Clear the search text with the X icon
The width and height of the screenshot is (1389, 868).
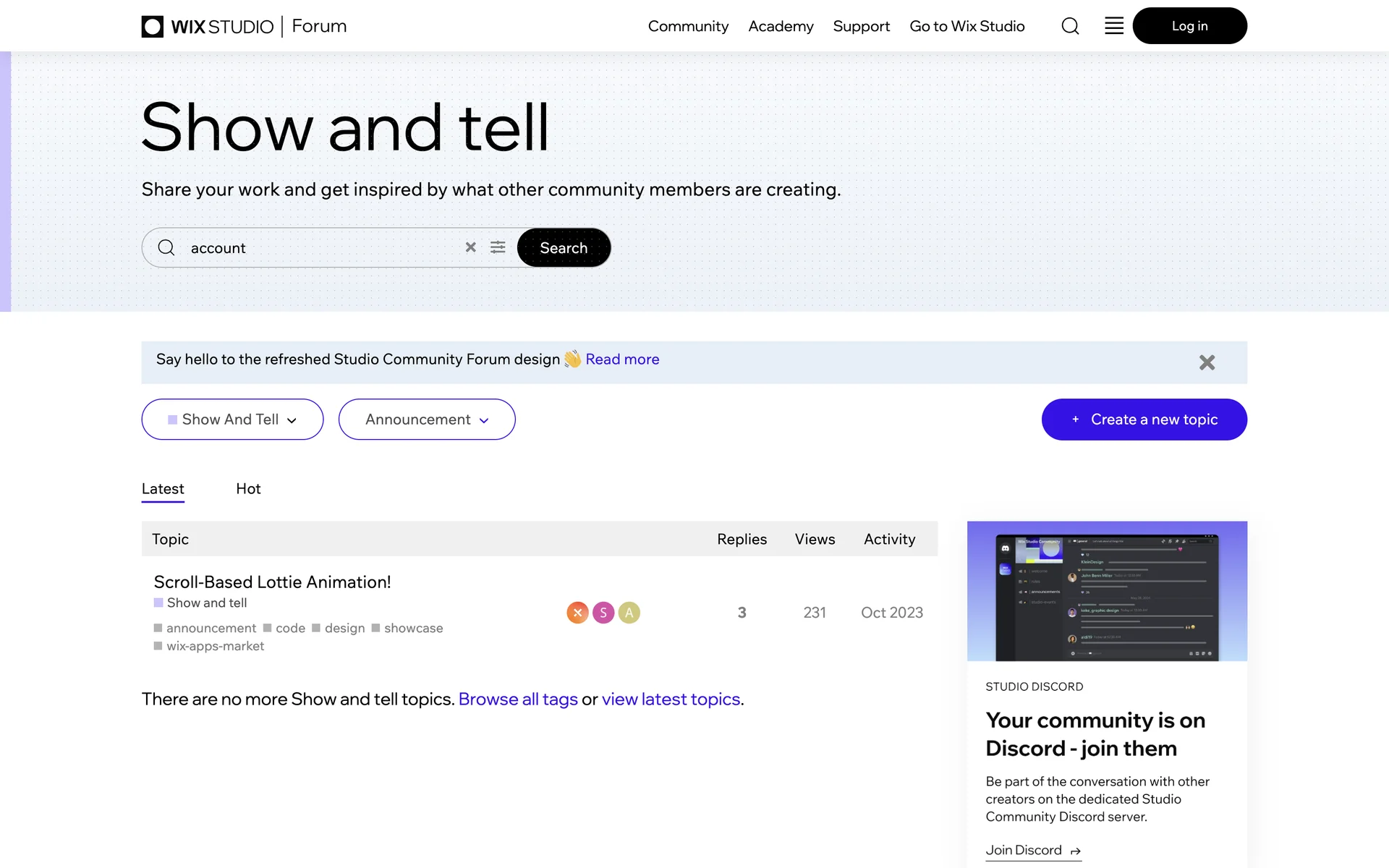tap(470, 247)
